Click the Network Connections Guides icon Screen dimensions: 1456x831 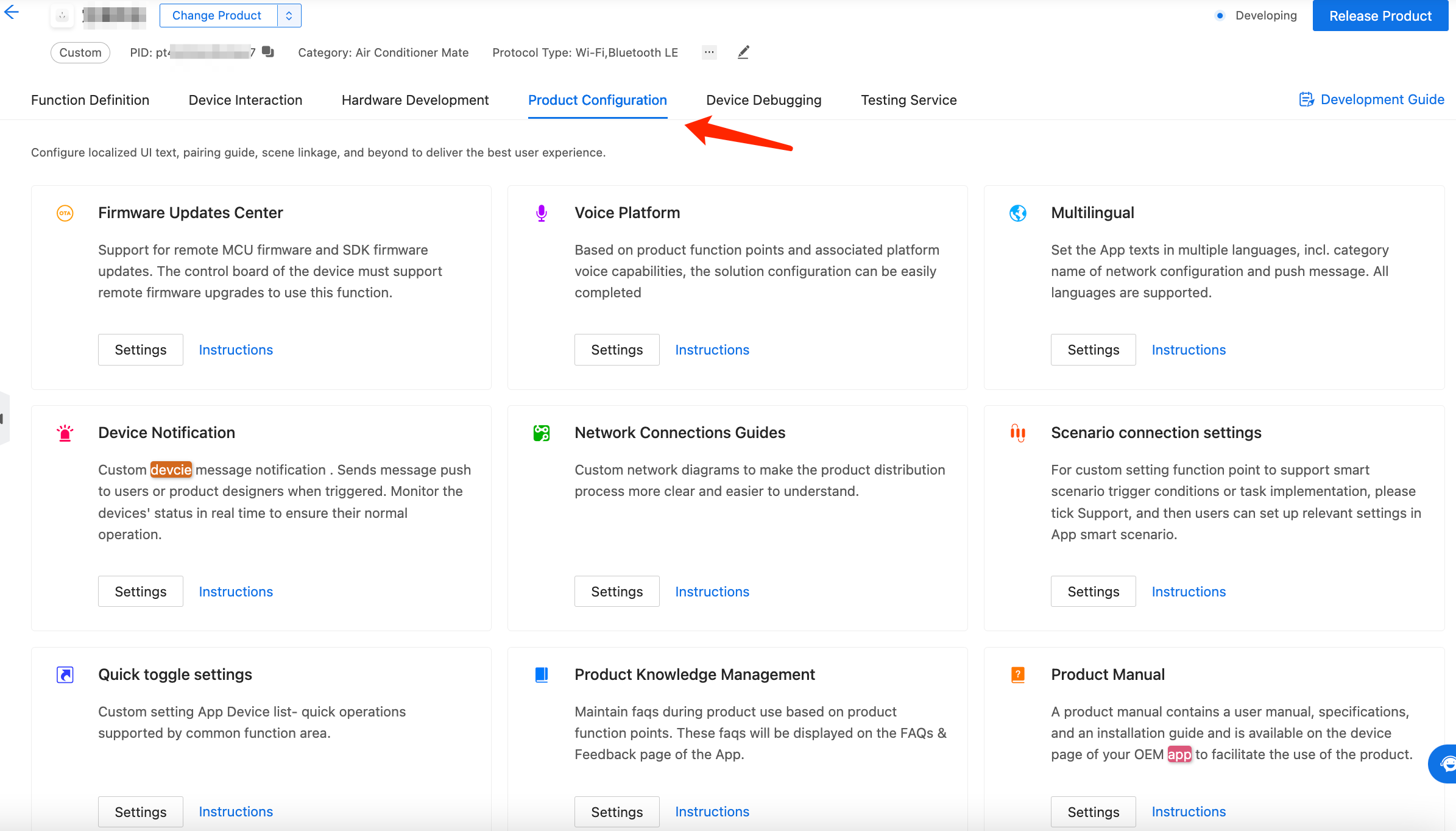541,432
